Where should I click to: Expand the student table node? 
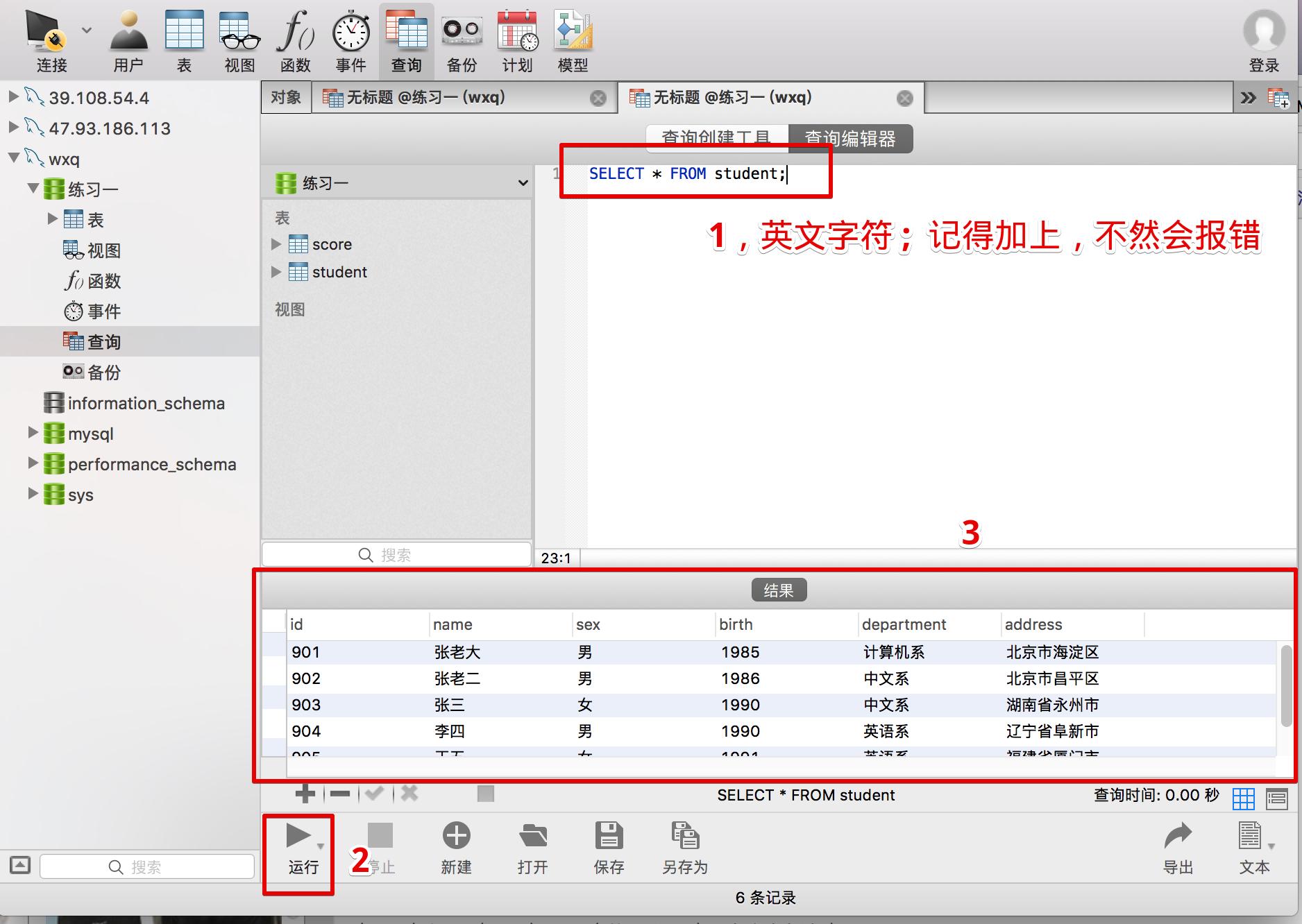click(x=276, y=272)
